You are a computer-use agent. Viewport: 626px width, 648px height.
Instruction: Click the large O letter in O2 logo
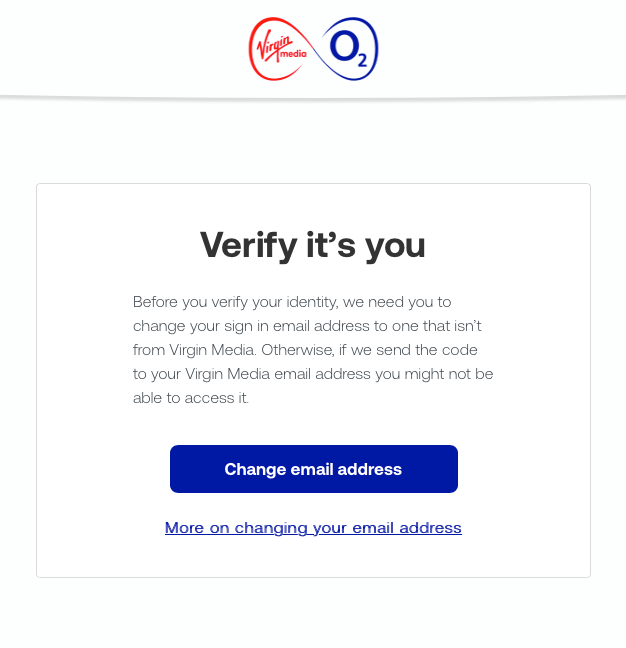[x=343, y=47]
